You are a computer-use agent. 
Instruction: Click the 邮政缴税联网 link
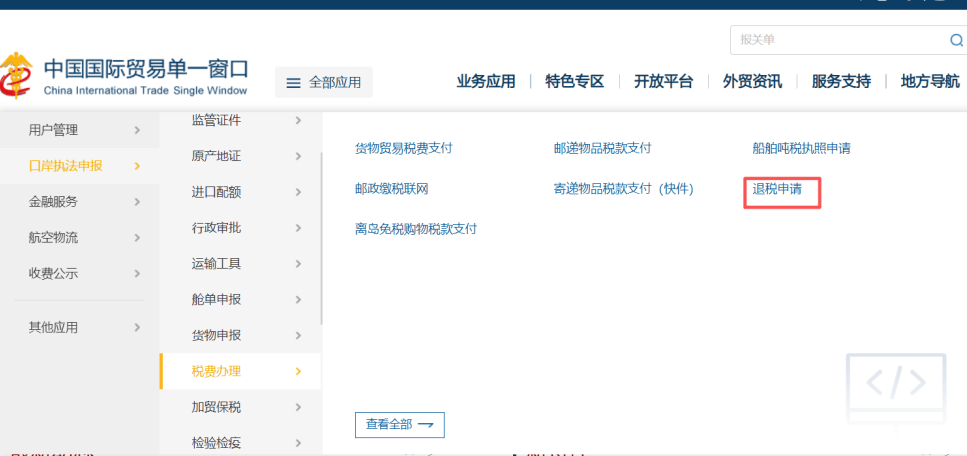392,189
